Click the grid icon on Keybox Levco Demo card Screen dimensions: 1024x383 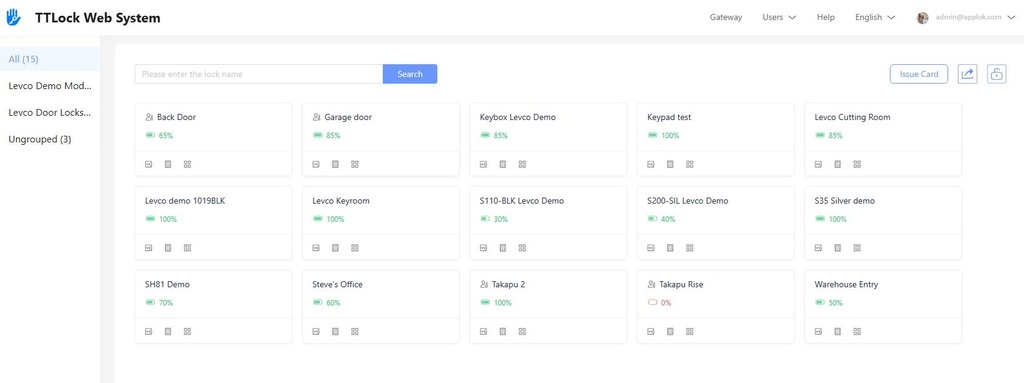point(522,164)
